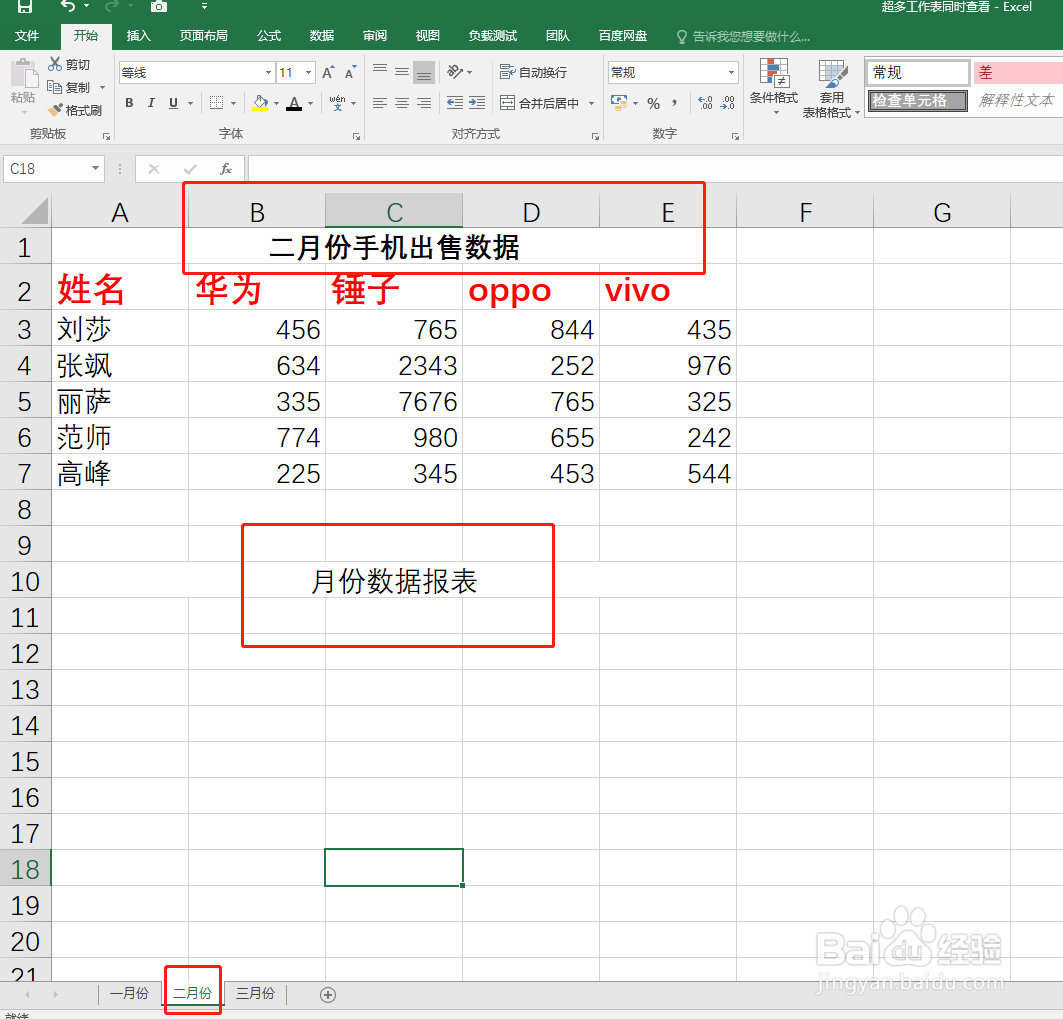
Task: Select bottom vertical align icon
Action: coord(424,72)
